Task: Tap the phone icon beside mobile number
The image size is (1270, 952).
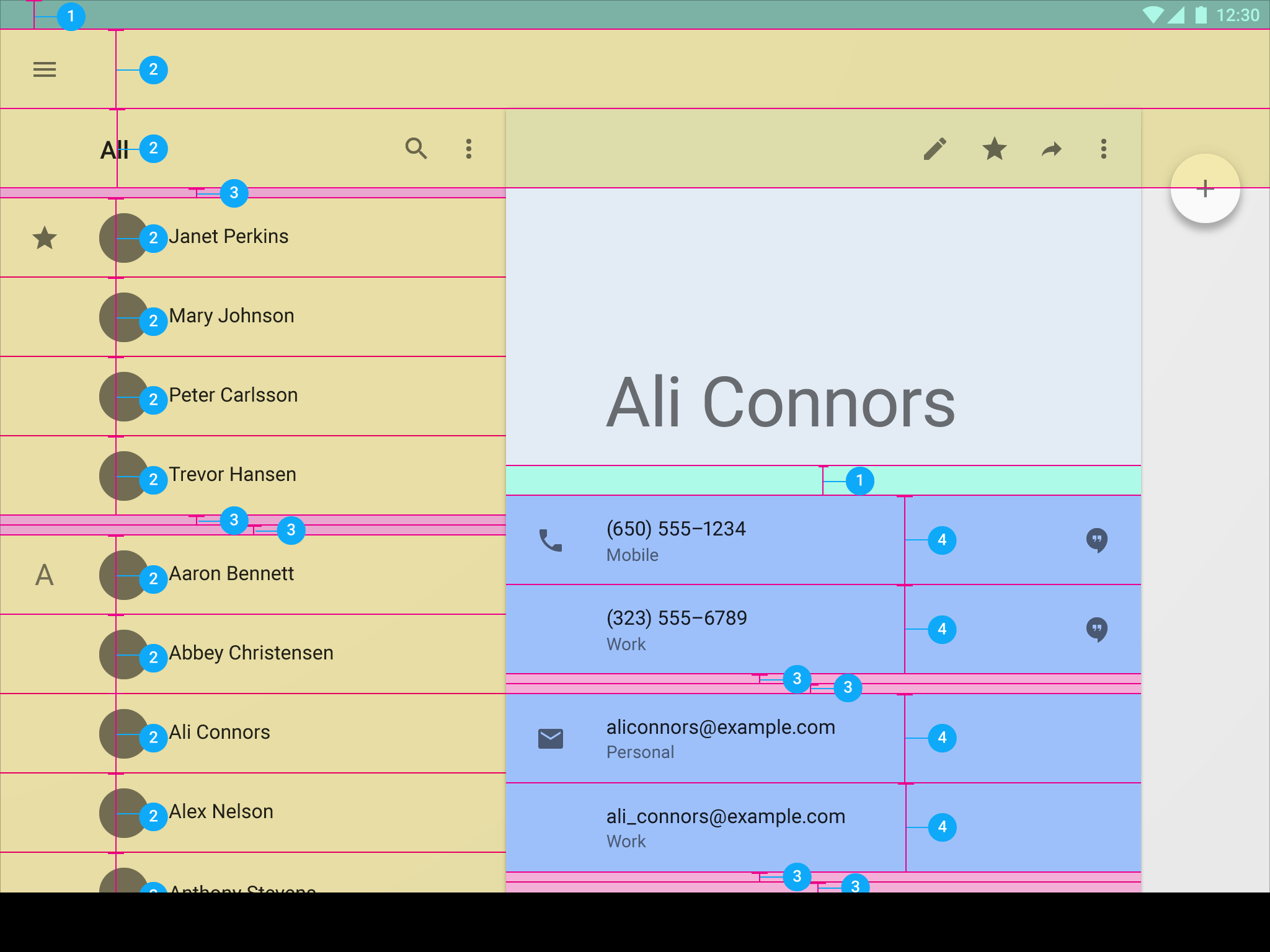Action: pyautogui.click(x=551, y=540)
